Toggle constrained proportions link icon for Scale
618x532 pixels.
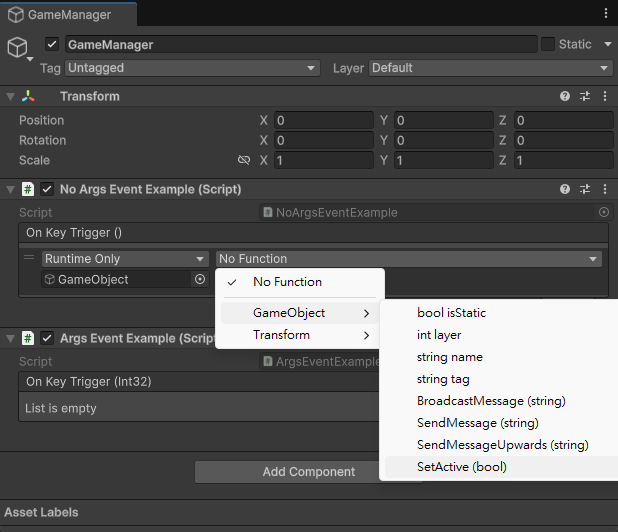(244, 160)
